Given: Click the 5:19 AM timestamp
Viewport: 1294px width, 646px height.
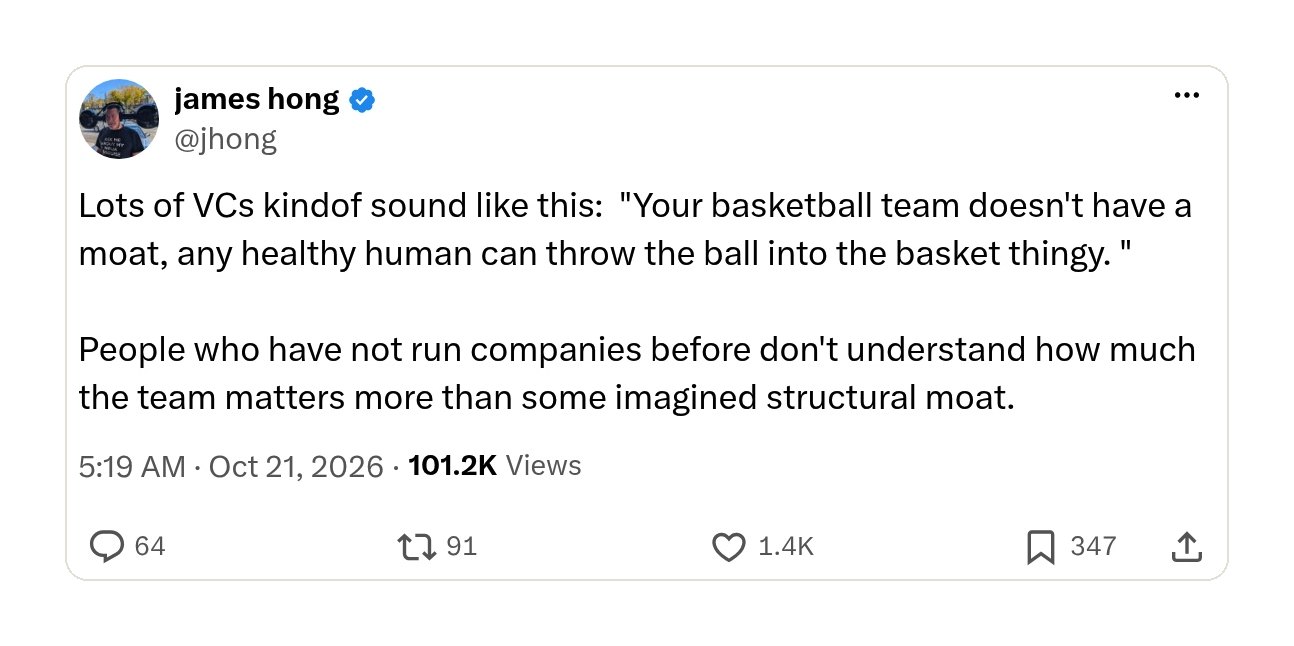Looking at the screenshot, I should pyautogui.click(x=132, y=466).
